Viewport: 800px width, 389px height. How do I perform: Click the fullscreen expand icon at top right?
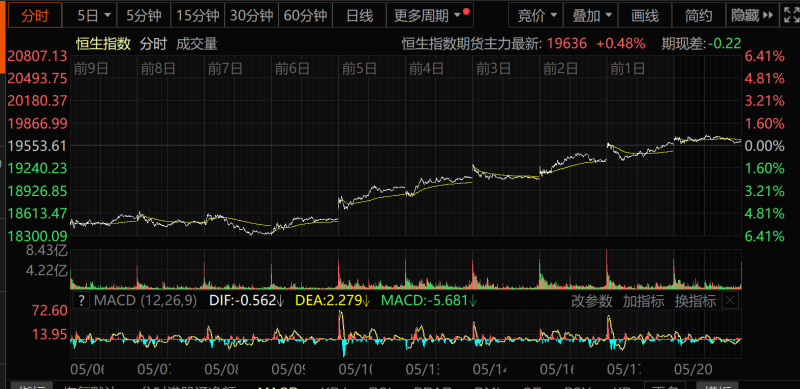point(789,15)
